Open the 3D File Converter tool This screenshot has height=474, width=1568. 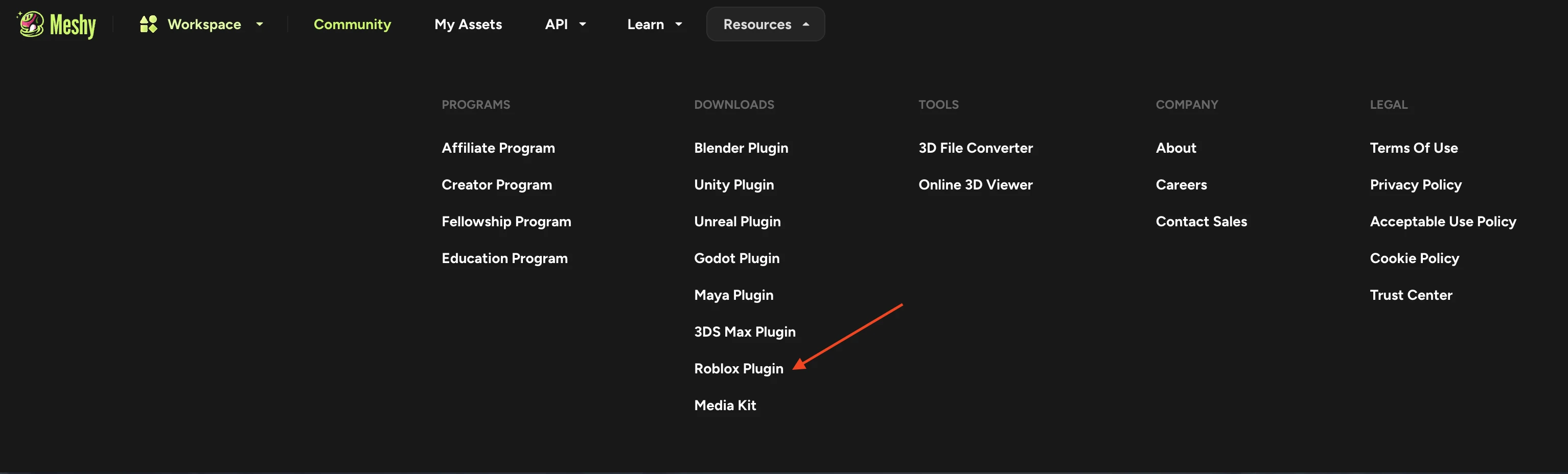click(975, 148)
